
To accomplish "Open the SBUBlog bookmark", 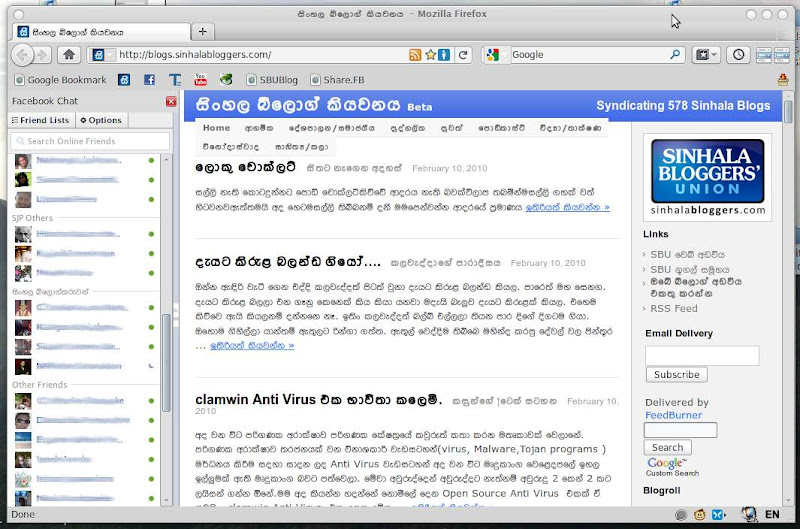I will tap(272, 80).
